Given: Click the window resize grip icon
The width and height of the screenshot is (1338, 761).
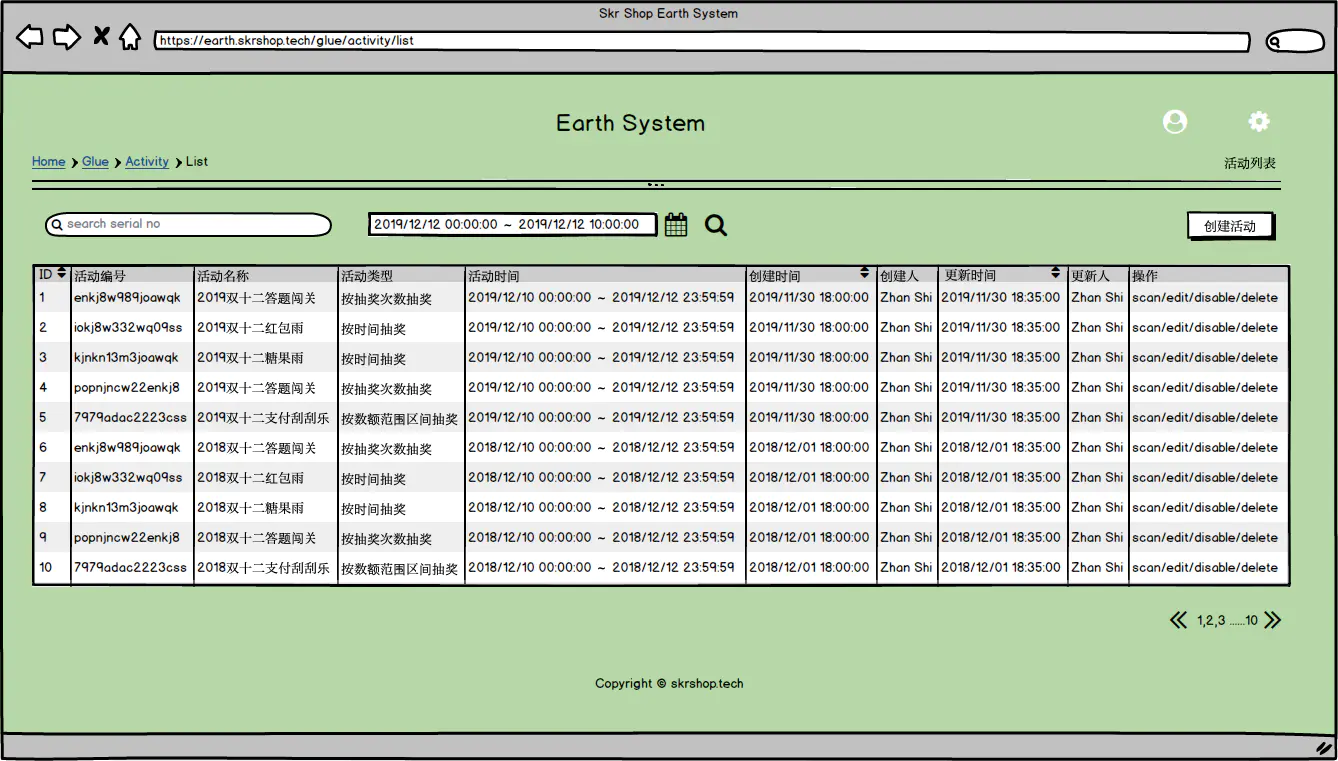Looking at the screenshot, I should [1323, 747].
